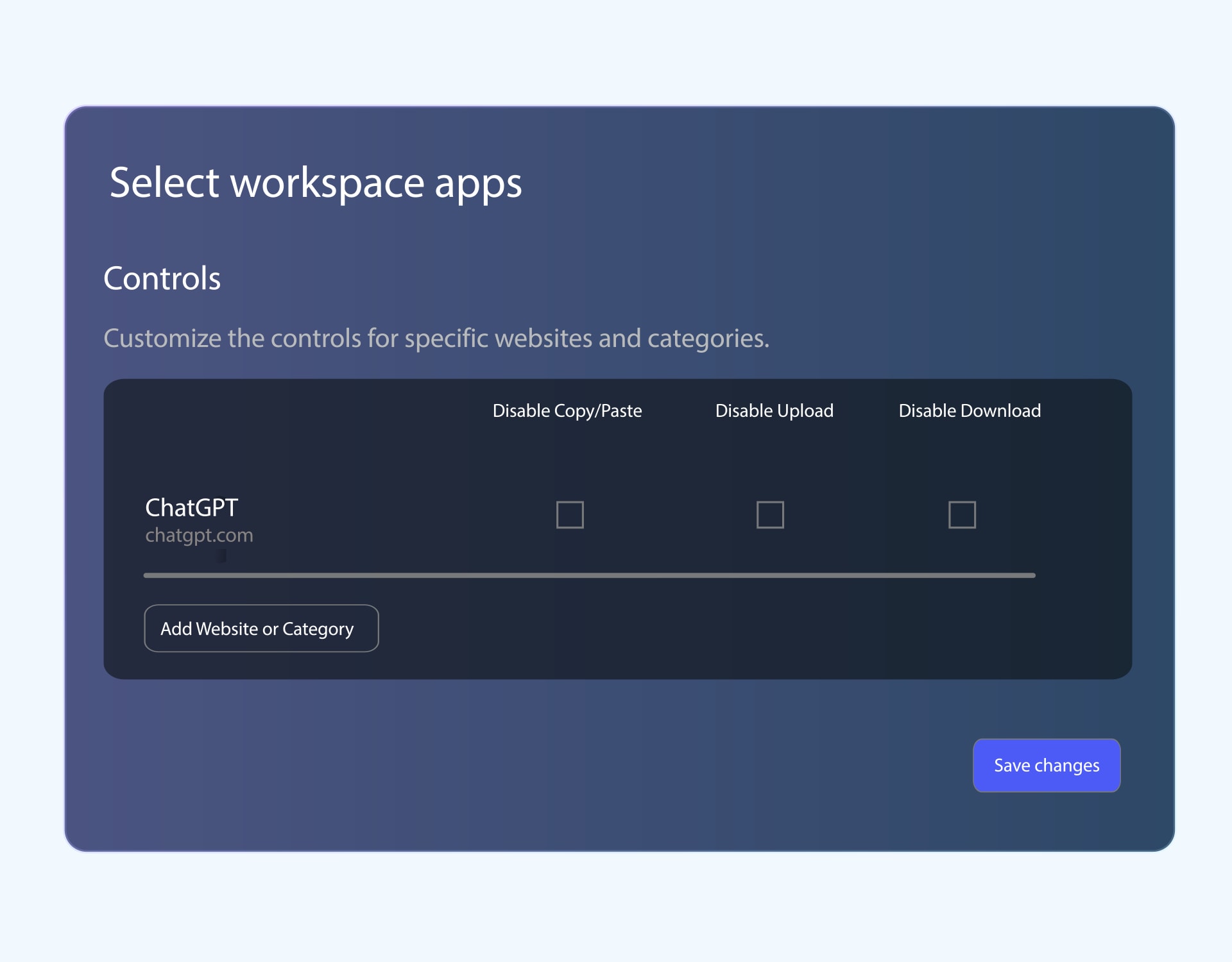Click the Disable Upload column header
This screenshot has height=962, width=1232.
pos(774,411)
